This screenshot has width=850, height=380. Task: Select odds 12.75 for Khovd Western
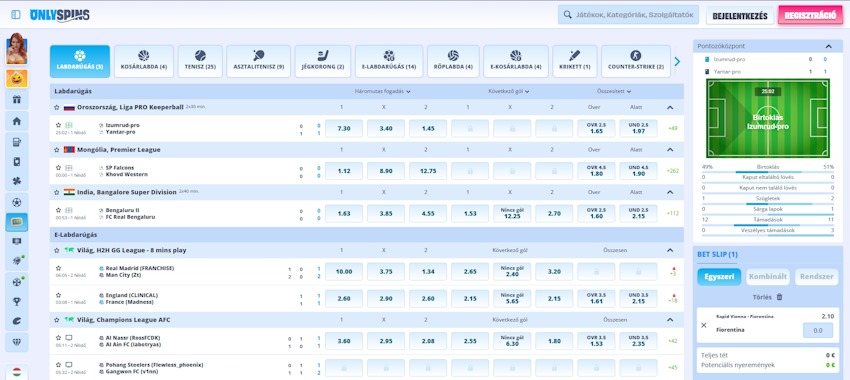(428, 171)
